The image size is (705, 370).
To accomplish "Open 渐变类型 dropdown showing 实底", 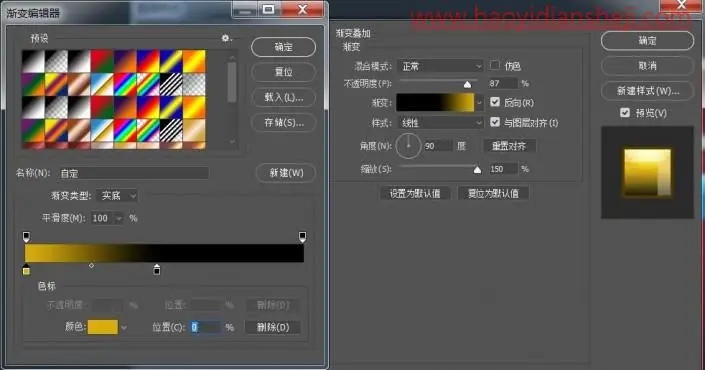I will pyautogui.click(x=117, y=196).
